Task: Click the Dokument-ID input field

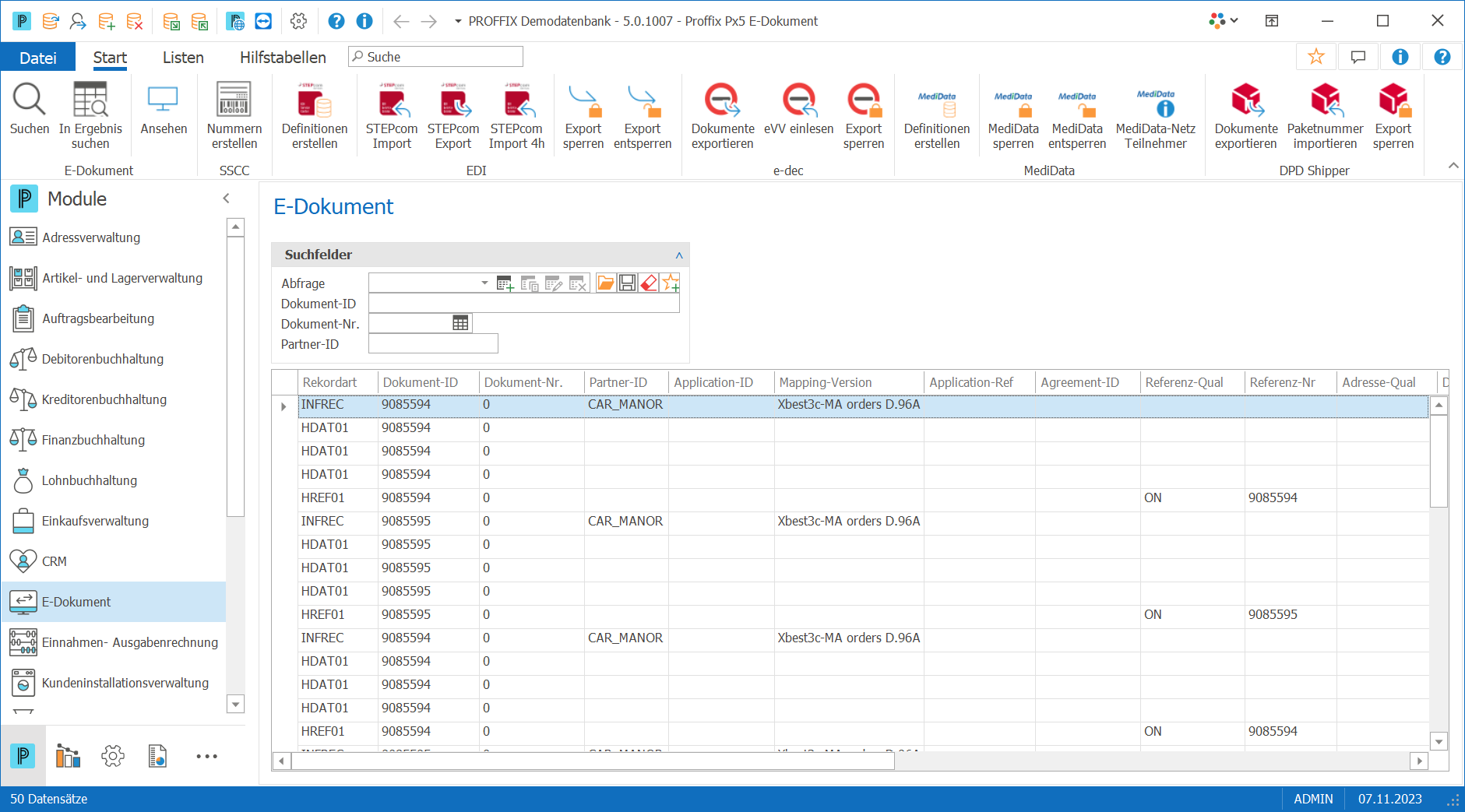Action: (523, 304)
